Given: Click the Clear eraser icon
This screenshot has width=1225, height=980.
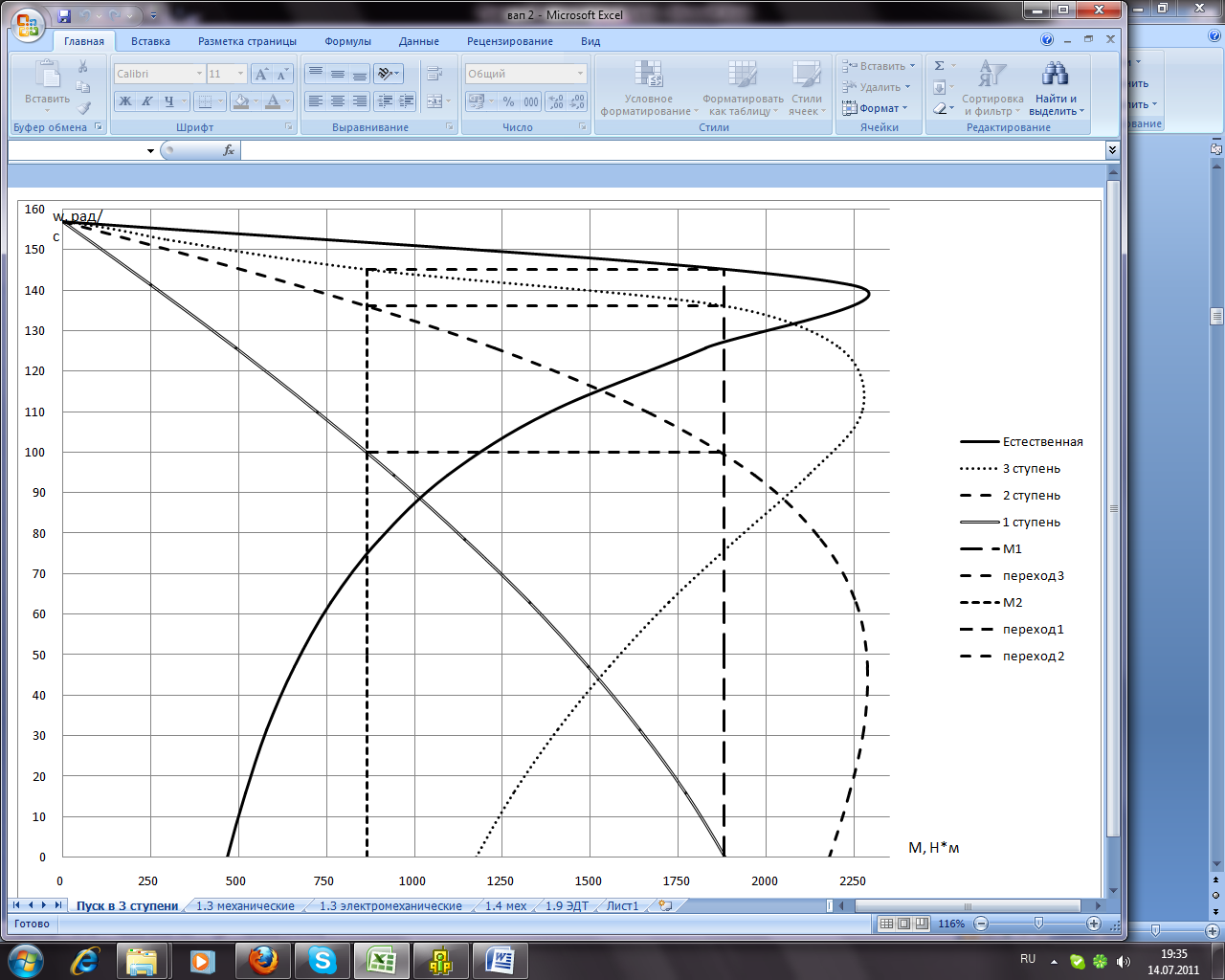Looking at the screenshot, I should [x=939, y=108].
